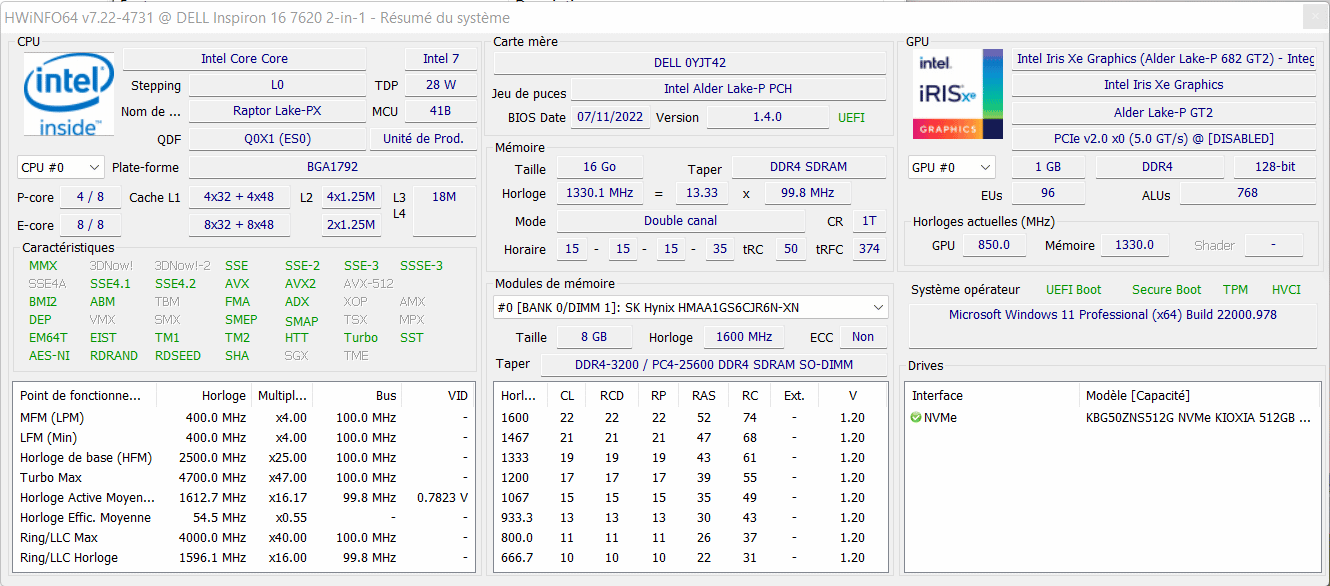Open the CPU #0 selector dropdown
The height and width of the screenshot is (586, 1330).
tap(61, 167)
